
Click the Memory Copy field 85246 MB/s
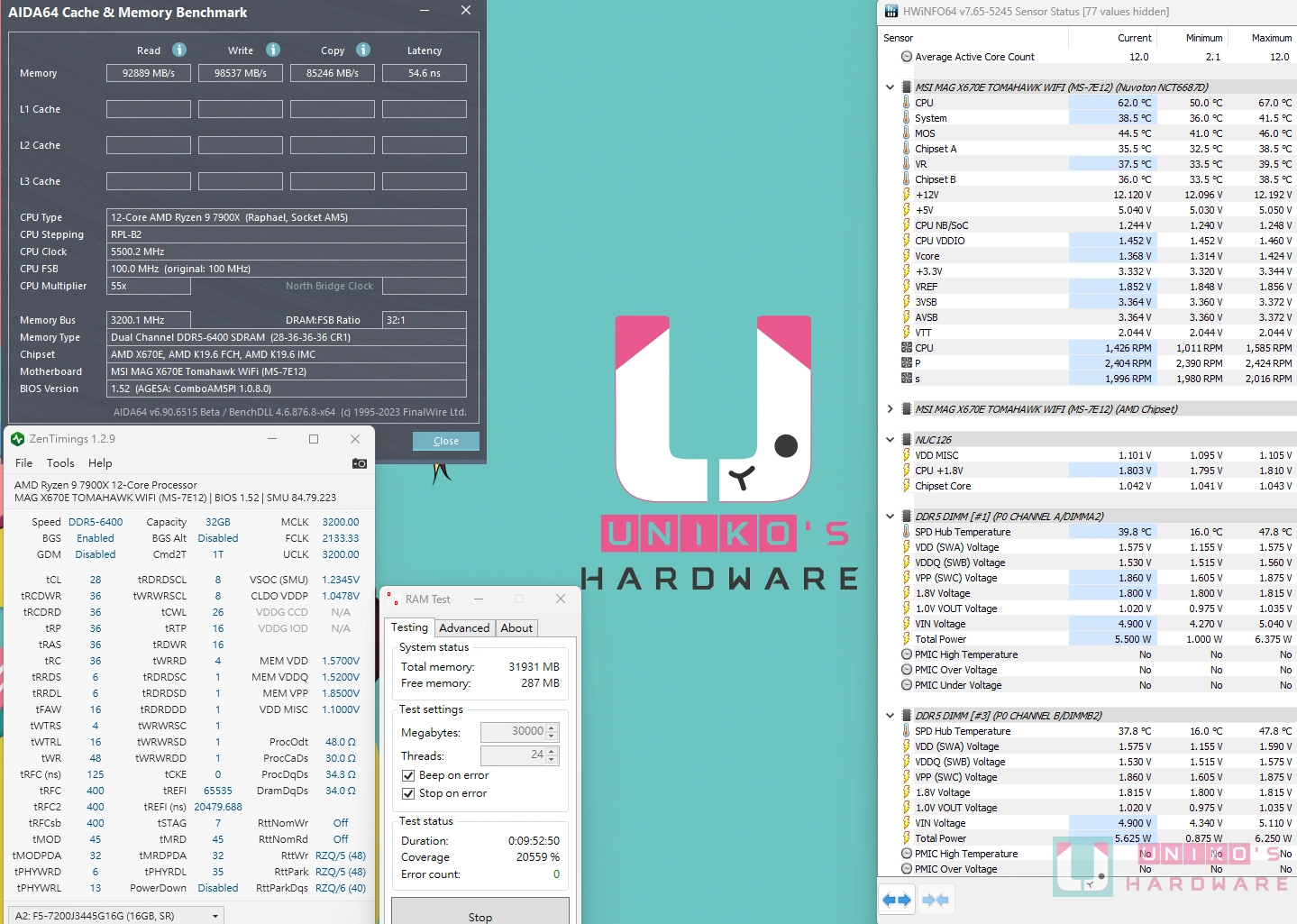[333, 73]
